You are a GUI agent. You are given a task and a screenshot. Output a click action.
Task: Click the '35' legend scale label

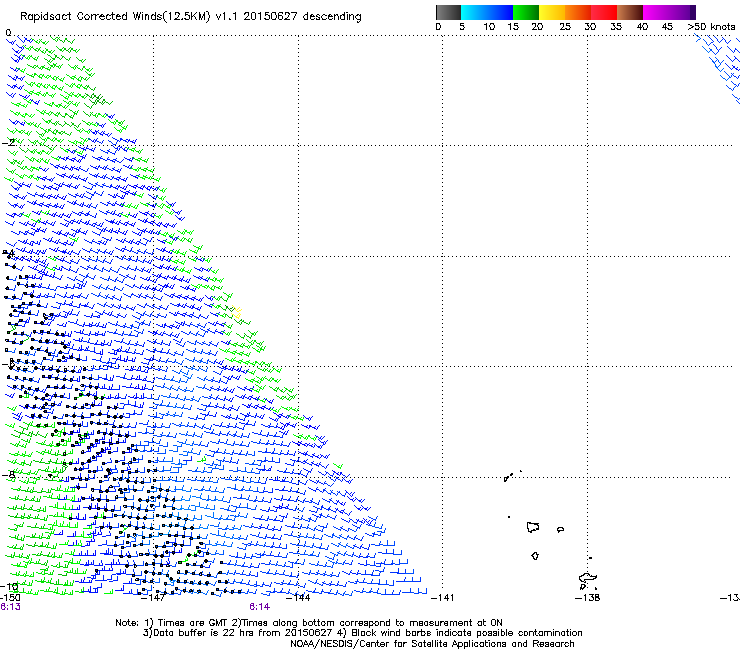[616, 27]
